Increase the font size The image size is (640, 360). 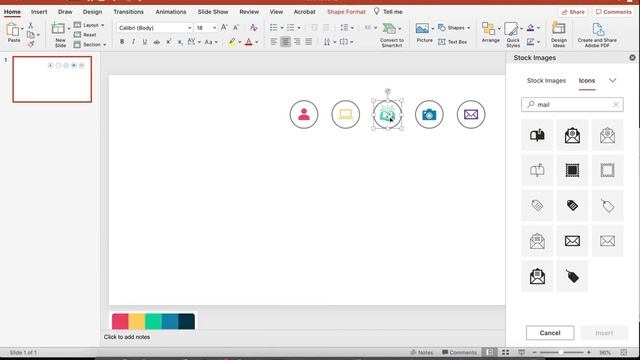(x=224, y=28)
